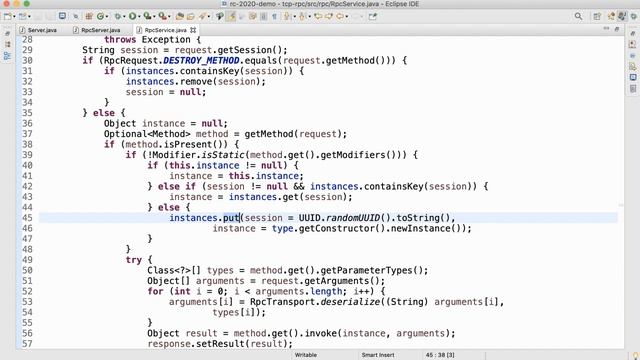The width and height of the screenshot is (640, 360).
Task: Click the 45 : 38 cursor position
Action: (x=440, y=355)
